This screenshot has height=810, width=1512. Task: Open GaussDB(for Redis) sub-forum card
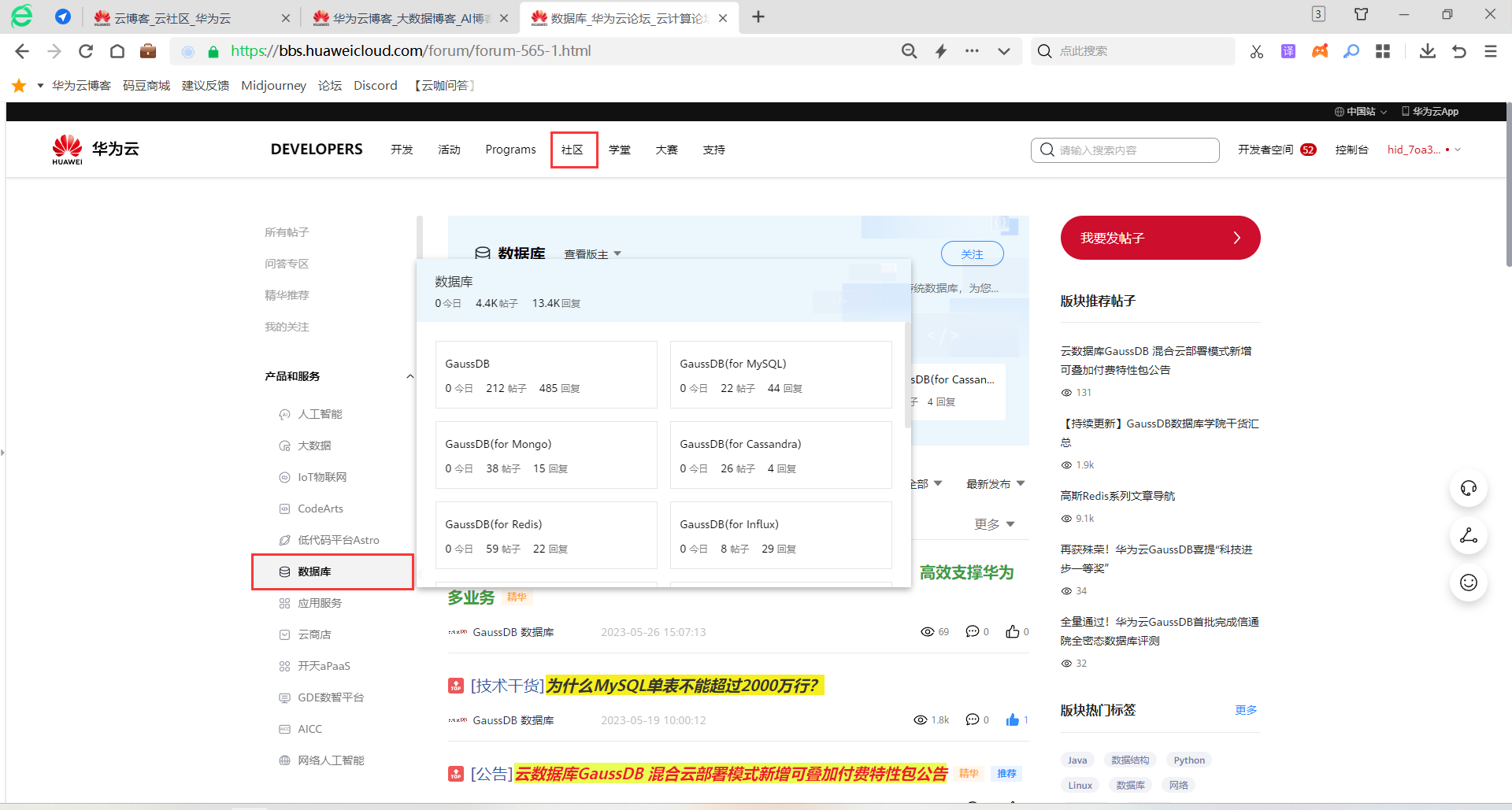[546, 535]
